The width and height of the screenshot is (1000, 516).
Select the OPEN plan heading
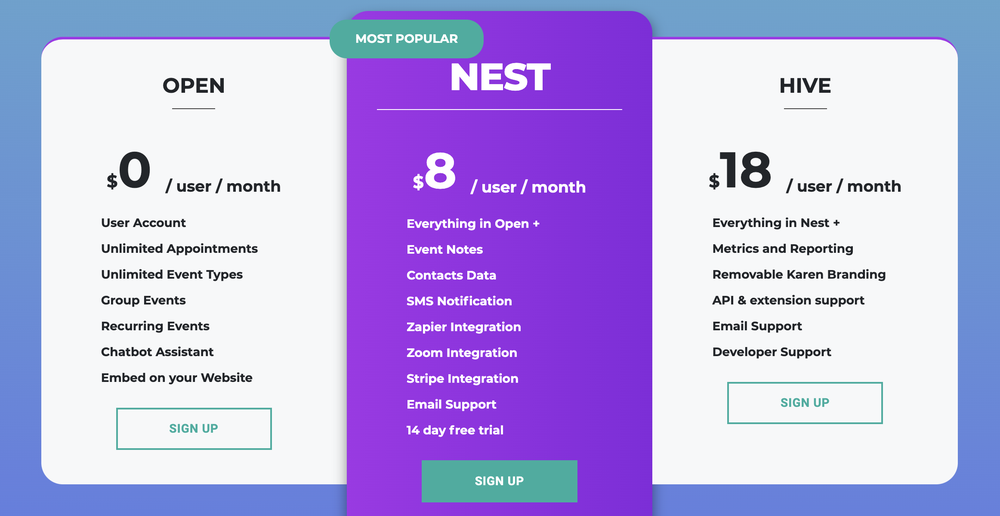(x=193, y=85)
